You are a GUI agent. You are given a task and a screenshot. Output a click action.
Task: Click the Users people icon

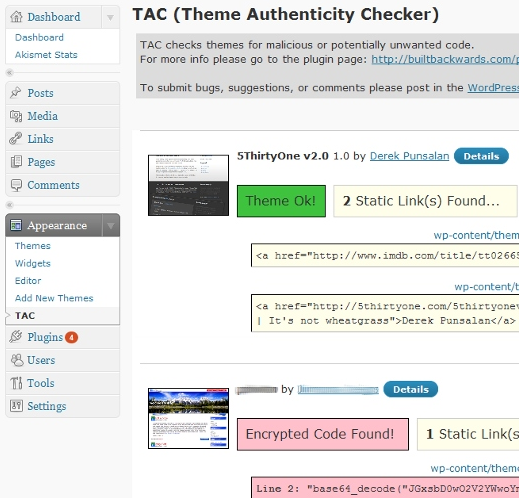(16, 360)
